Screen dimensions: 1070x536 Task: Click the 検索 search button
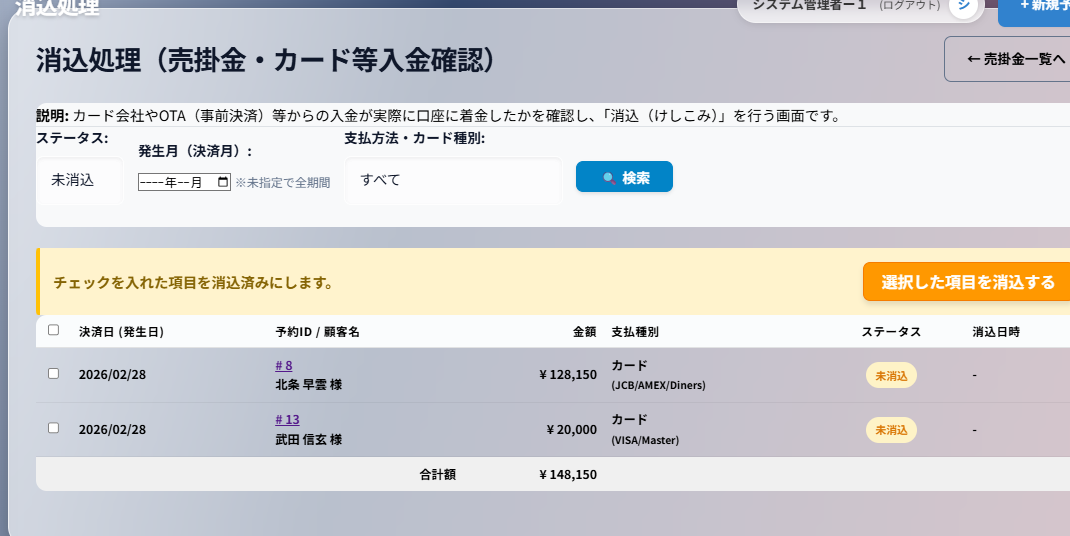tap(624, 177)
